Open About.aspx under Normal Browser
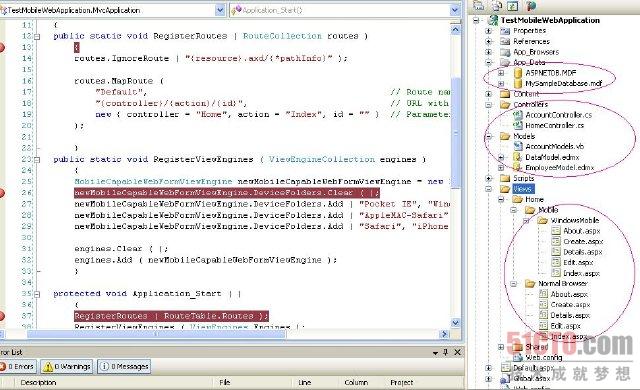Screen dimensions: 640x390 [x=569, y=294]
